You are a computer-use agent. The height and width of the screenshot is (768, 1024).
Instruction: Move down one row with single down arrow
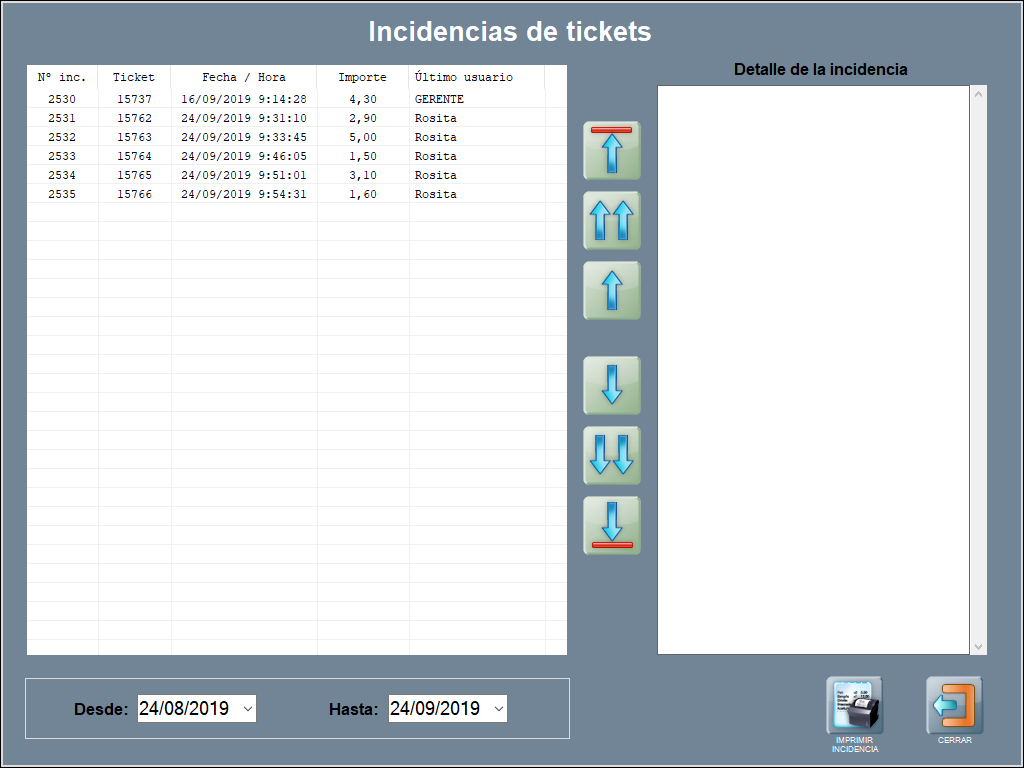[612, 385]
